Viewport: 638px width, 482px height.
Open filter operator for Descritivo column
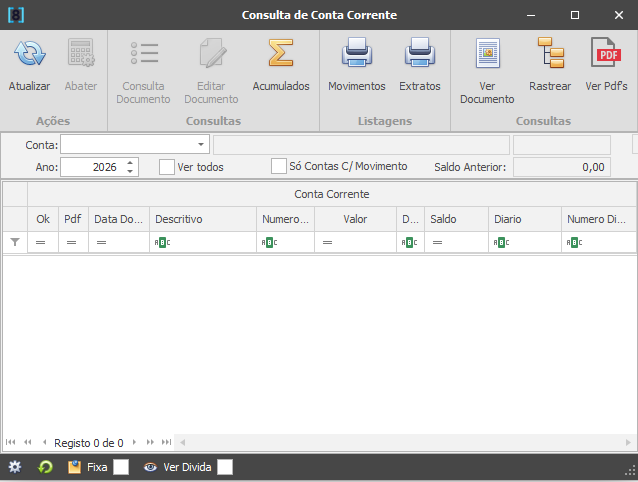(x=161, y=243)
